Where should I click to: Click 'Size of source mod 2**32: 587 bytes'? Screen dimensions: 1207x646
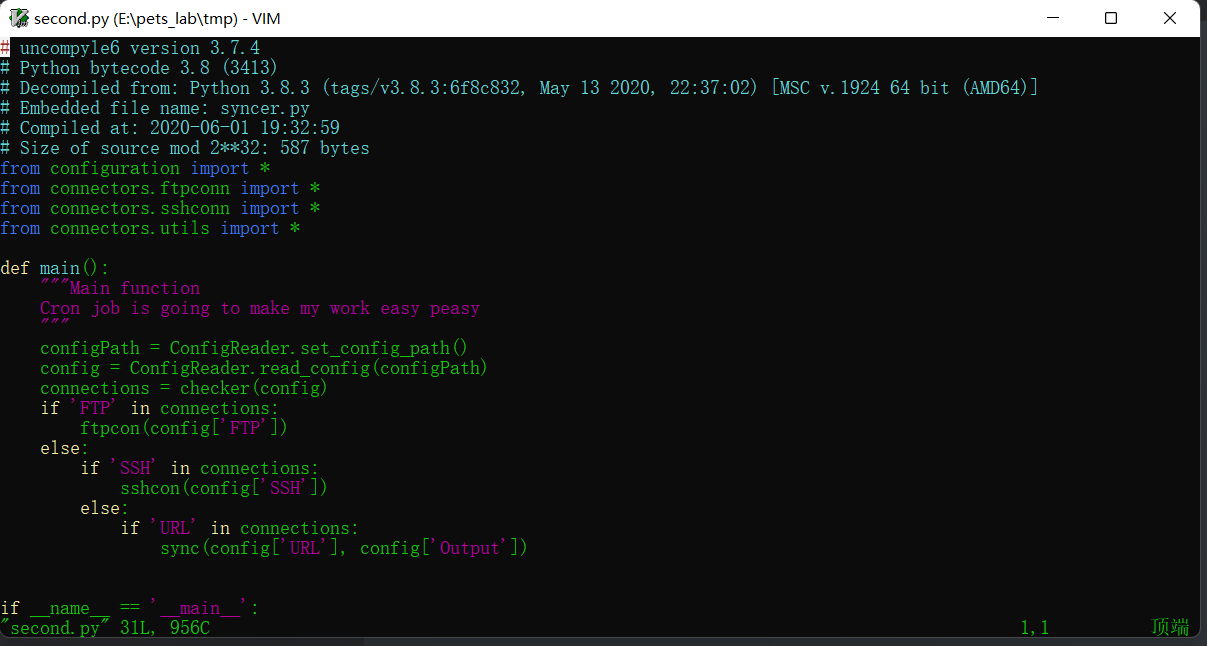point(185,148)
